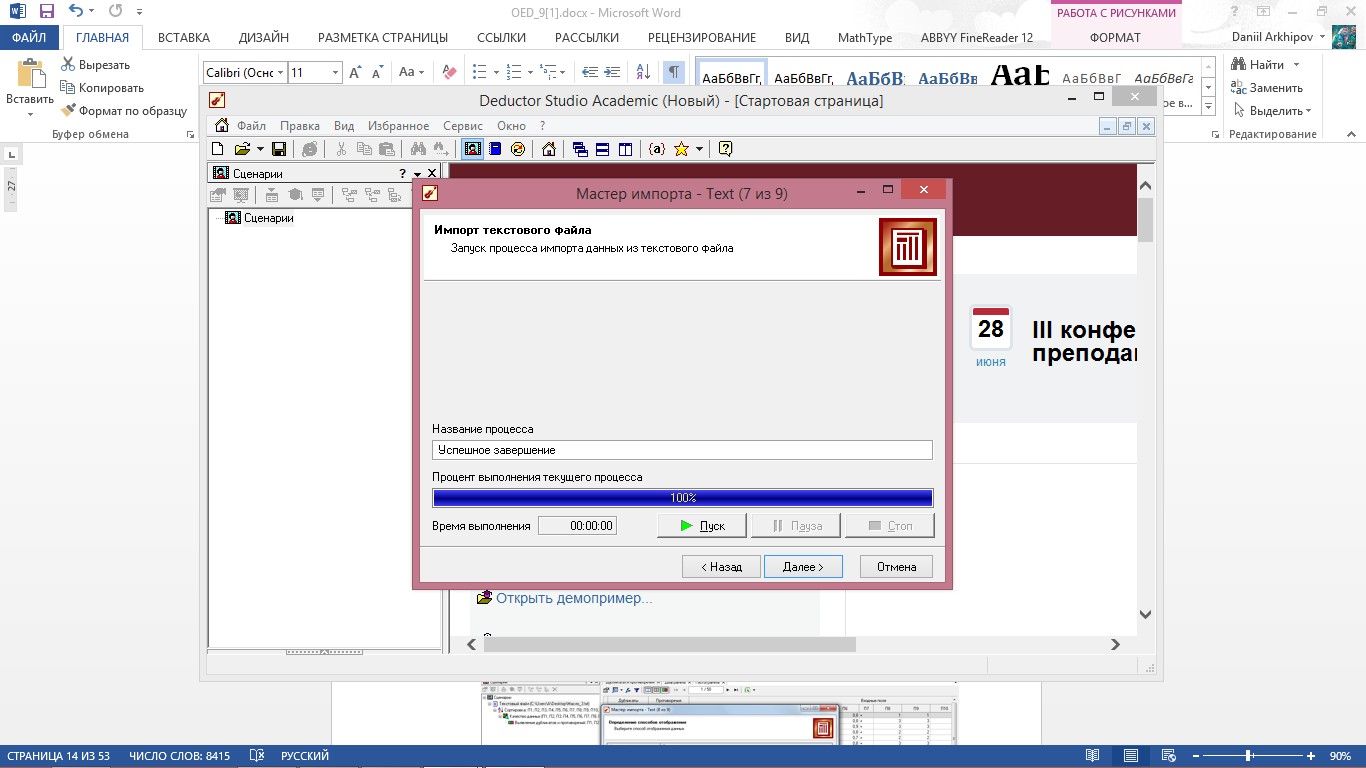Open ДИЗАЙН tab in Word ribbon

point(264,38)
